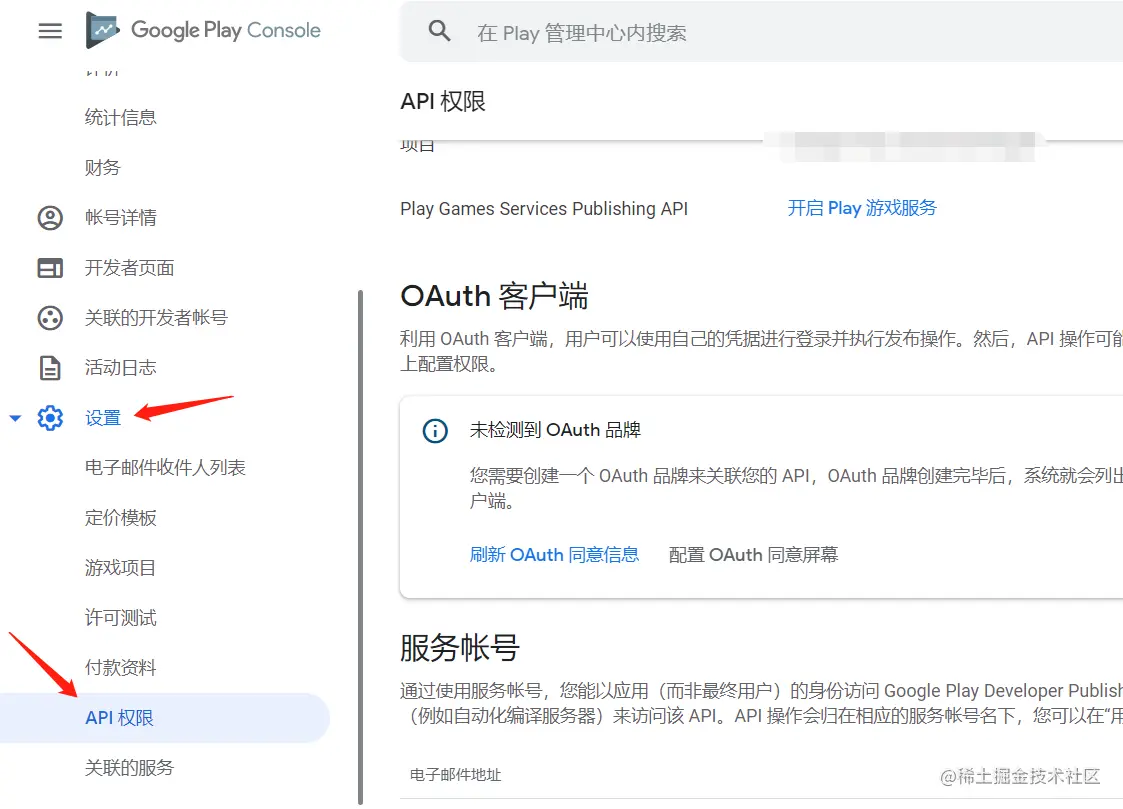Open 财务 in sidebar
Viewport: 1123px width, 809px height.
click(102, 168)
